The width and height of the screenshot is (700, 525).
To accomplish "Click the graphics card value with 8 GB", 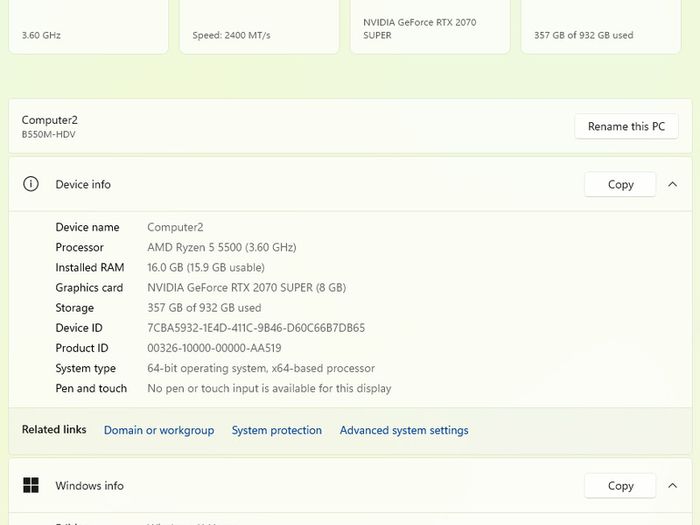I will pos(246,288).
